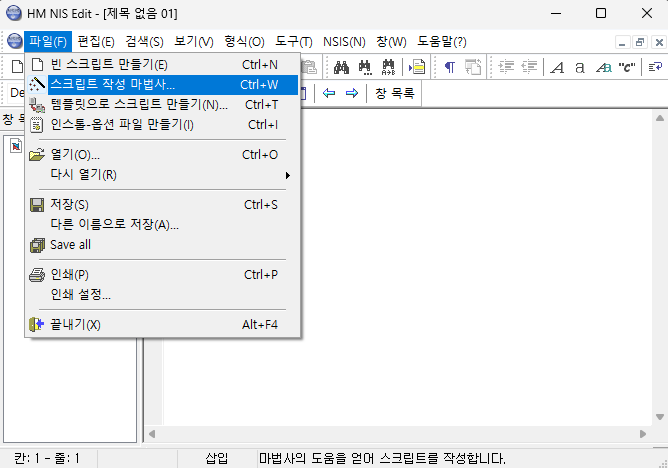Click the copy windows toolbar icon

(x=473, y=67)
